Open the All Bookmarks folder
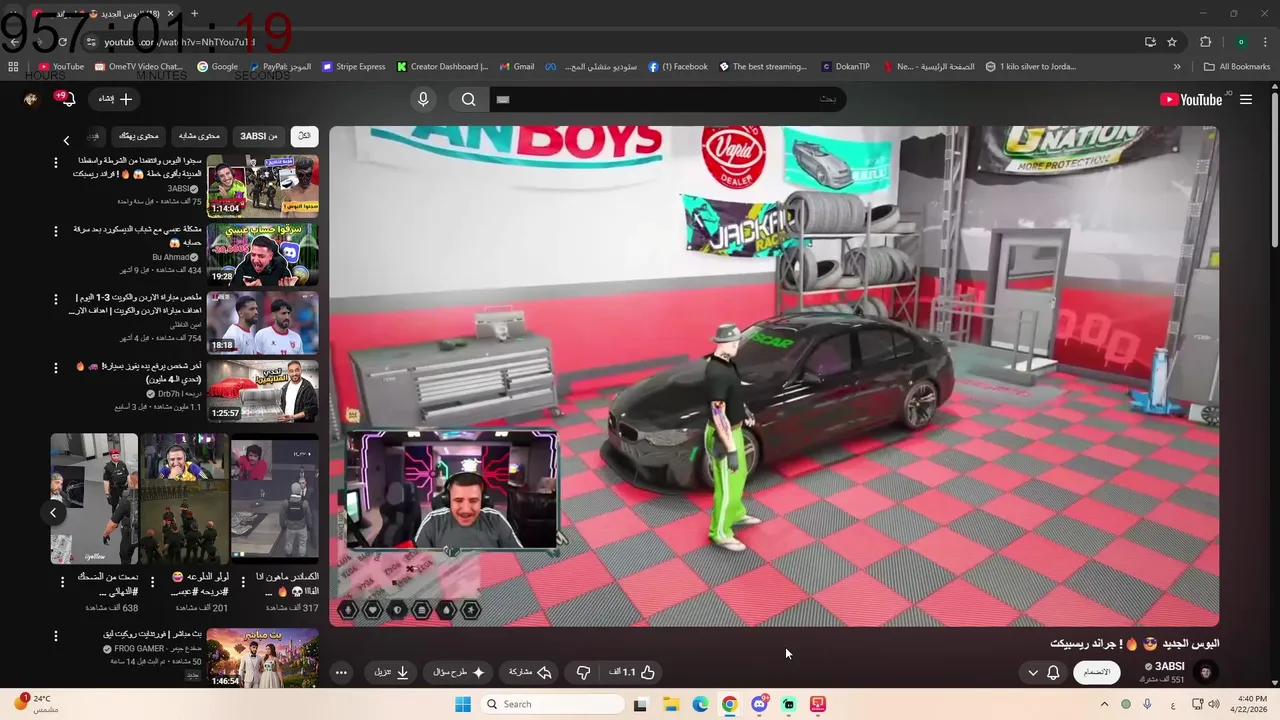This screenshot has height=720, width=1280. (x=1237, y=67)
